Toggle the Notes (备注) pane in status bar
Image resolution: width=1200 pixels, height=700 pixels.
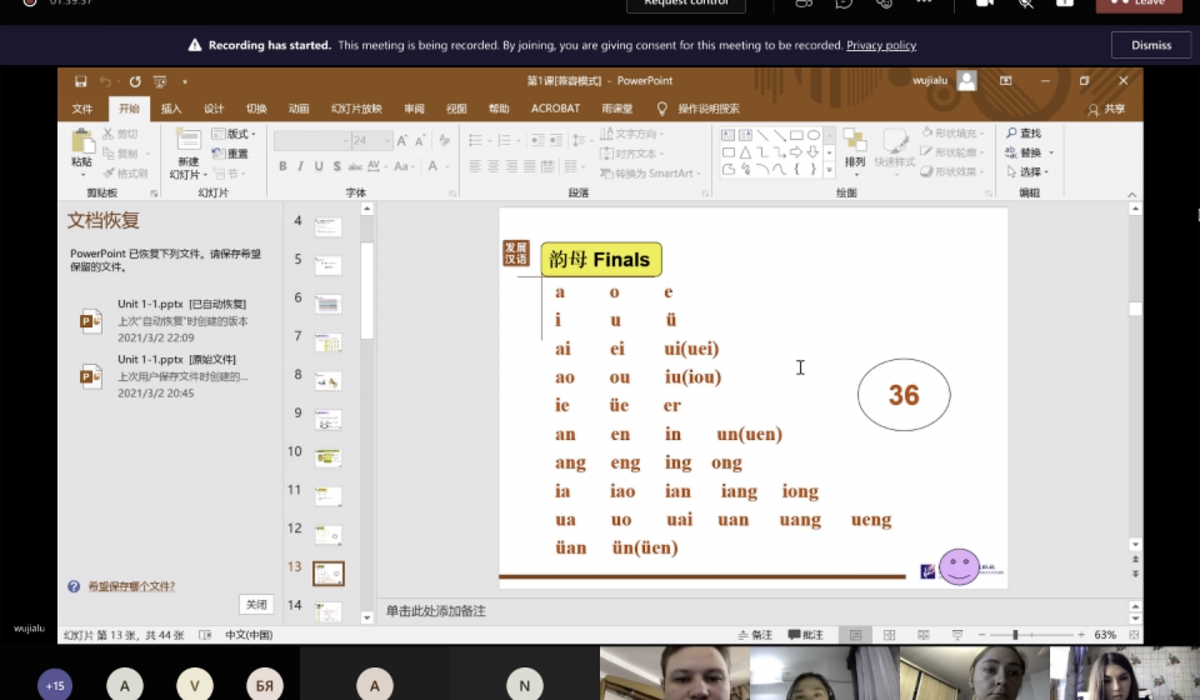(755, 635)
